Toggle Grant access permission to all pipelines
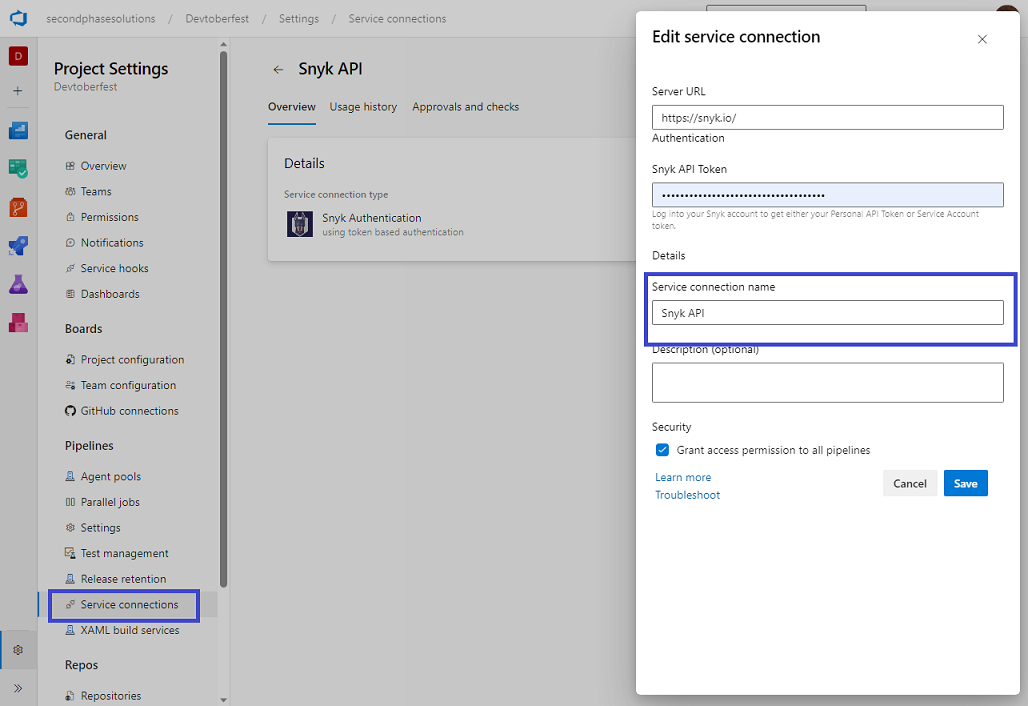The image size is (1028, 706). (662, 450)
